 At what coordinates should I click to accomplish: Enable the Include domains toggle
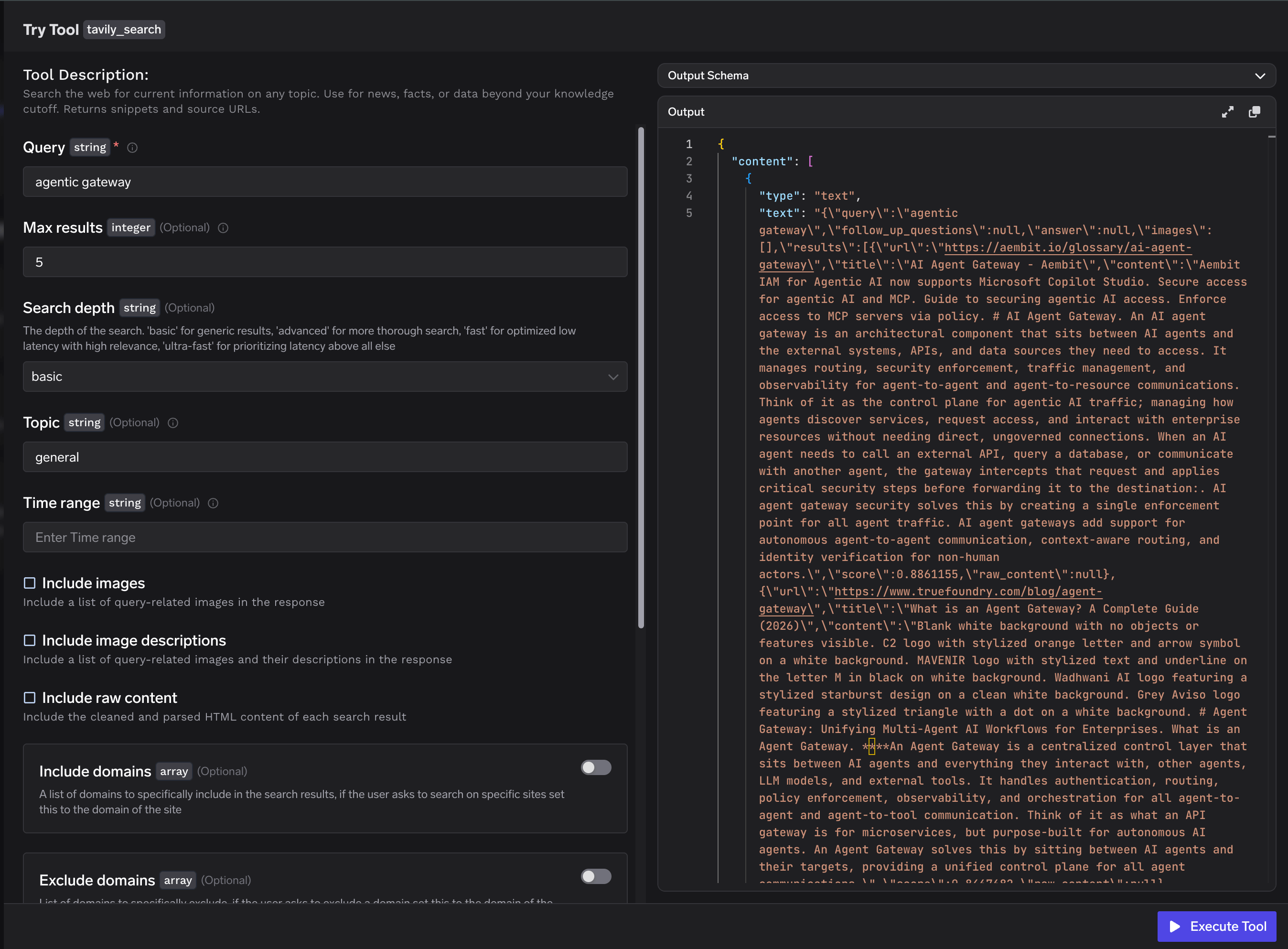tap(596, 767)
